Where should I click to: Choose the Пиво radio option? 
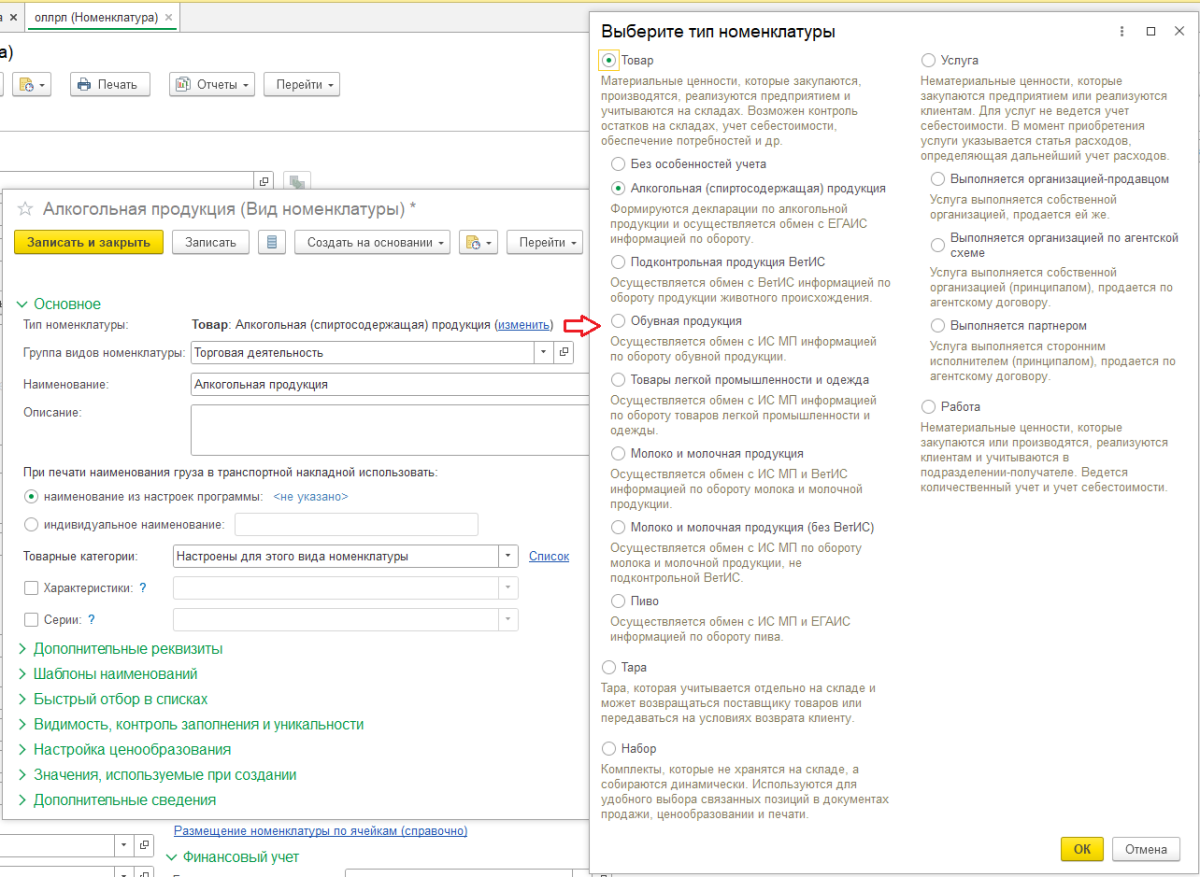[x=619, y=601]
